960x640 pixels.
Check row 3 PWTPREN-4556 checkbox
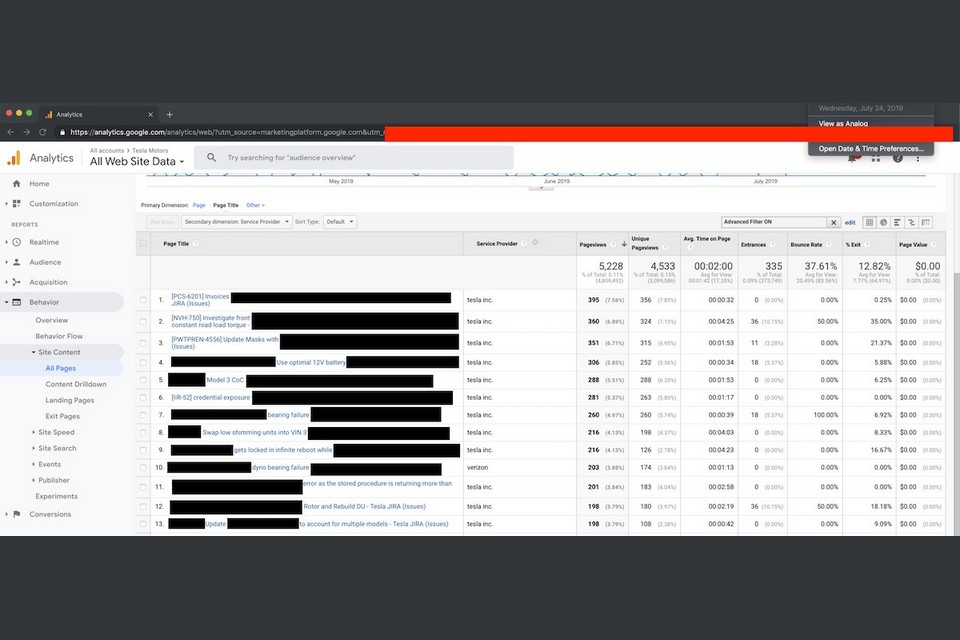click(x=143, y=343)
